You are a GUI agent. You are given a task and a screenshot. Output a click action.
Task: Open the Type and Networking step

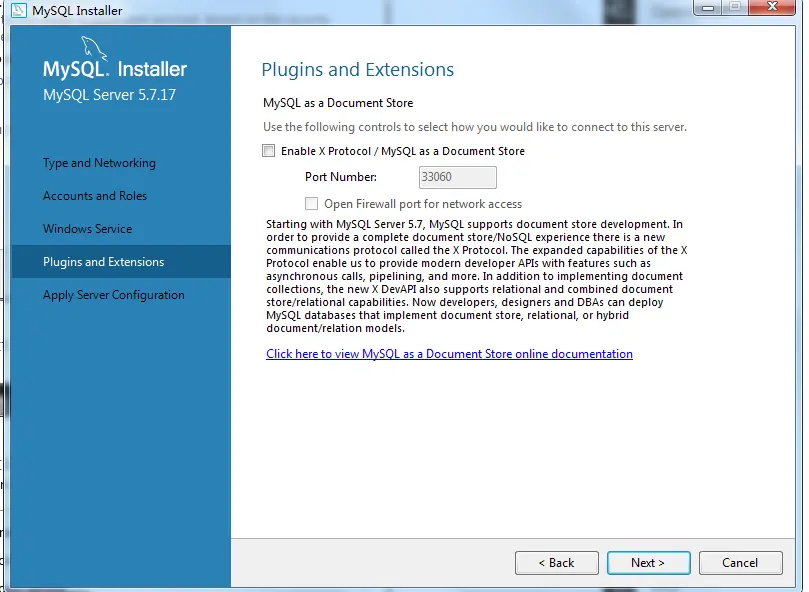coord(99,163)
